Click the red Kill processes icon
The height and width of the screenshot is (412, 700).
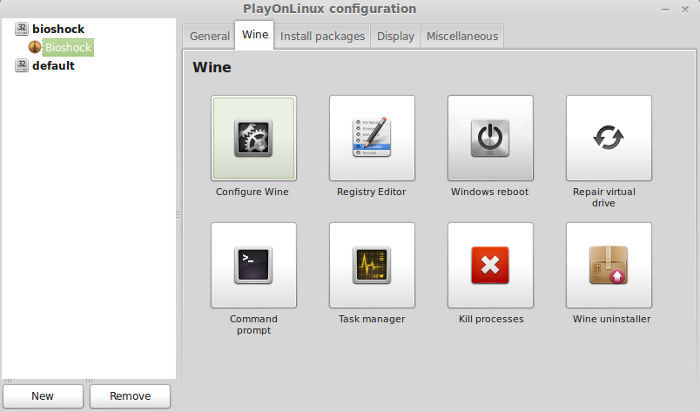click(490, 265)
